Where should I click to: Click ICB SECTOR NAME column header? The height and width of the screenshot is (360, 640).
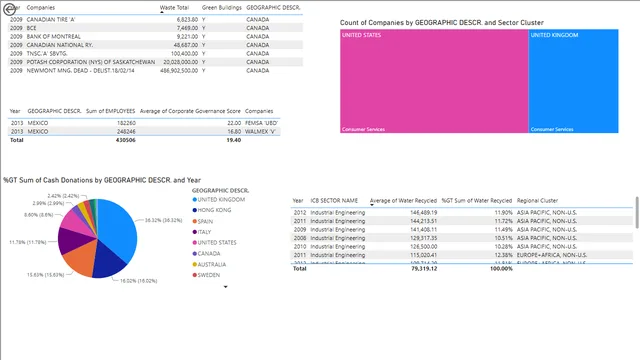click(334, 200)
